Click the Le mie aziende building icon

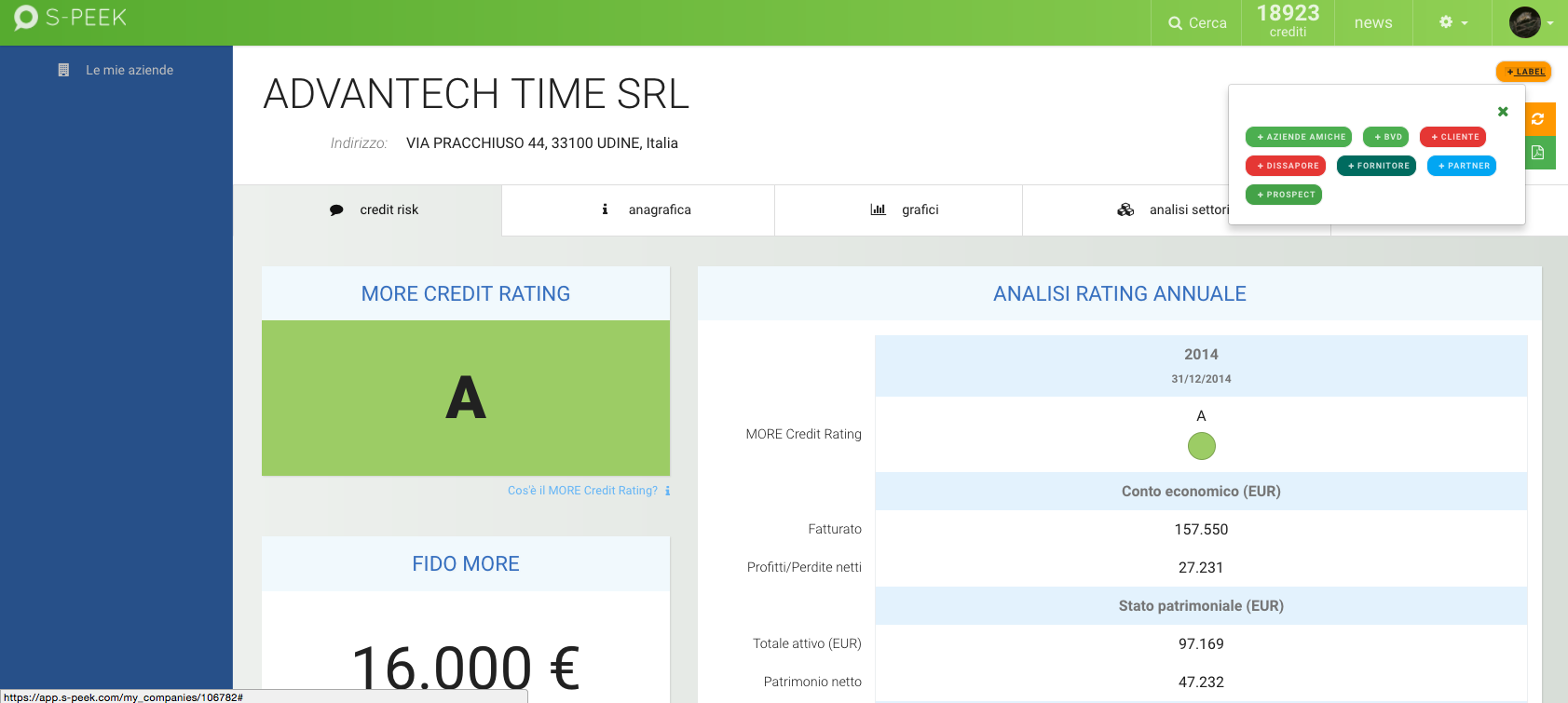pyautogui.click(x=63, y=70)
